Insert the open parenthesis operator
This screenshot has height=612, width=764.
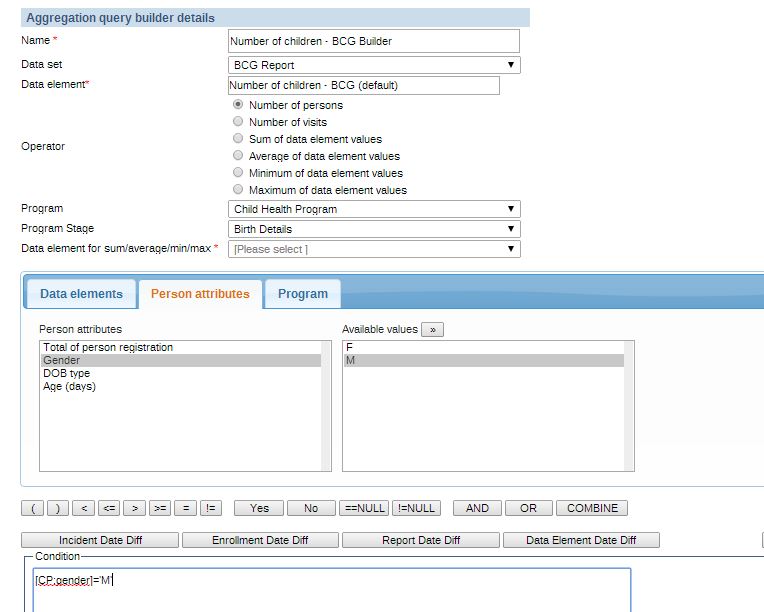(x=33, y=508)
